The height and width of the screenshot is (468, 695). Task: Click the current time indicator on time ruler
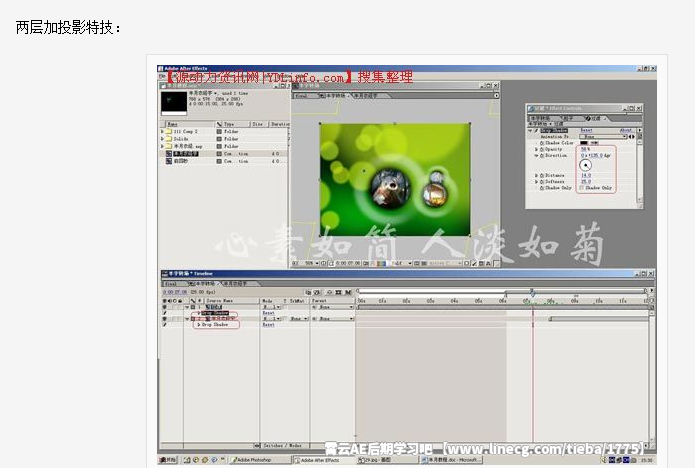[532, 292]
